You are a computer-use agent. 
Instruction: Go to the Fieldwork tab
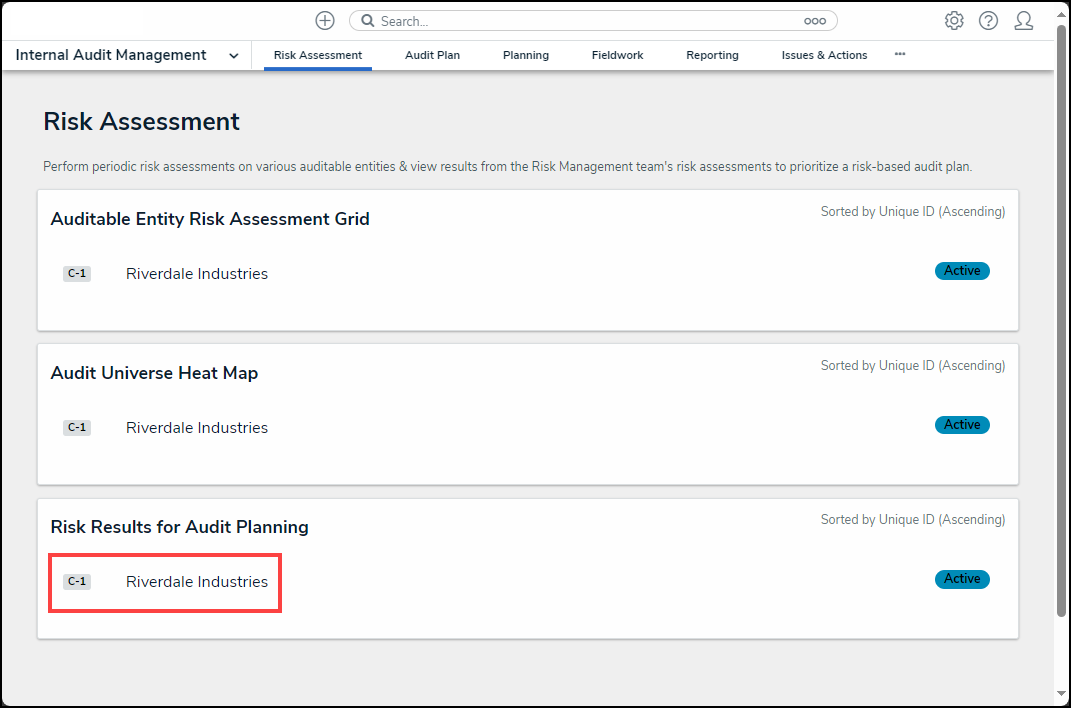(617, 56)
